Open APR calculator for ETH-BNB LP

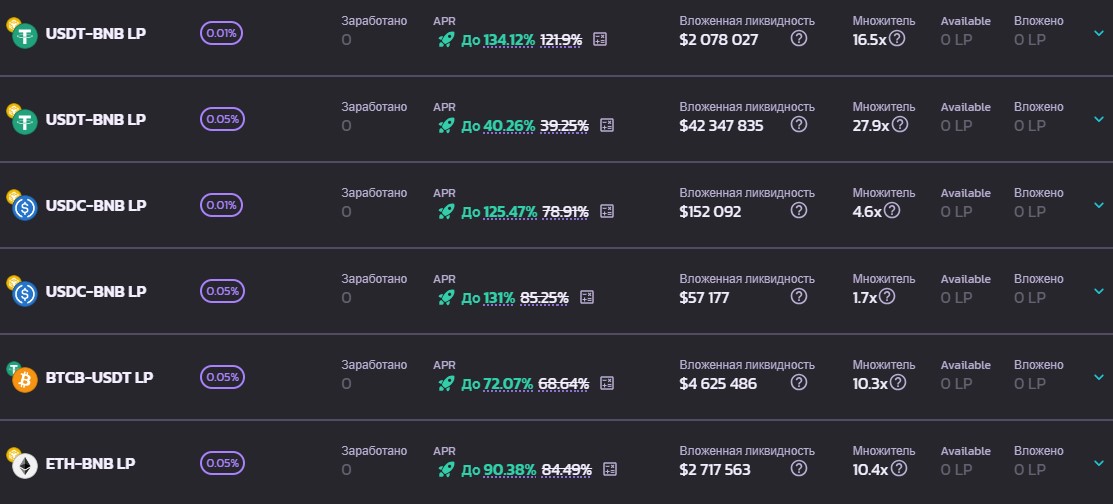610,469
